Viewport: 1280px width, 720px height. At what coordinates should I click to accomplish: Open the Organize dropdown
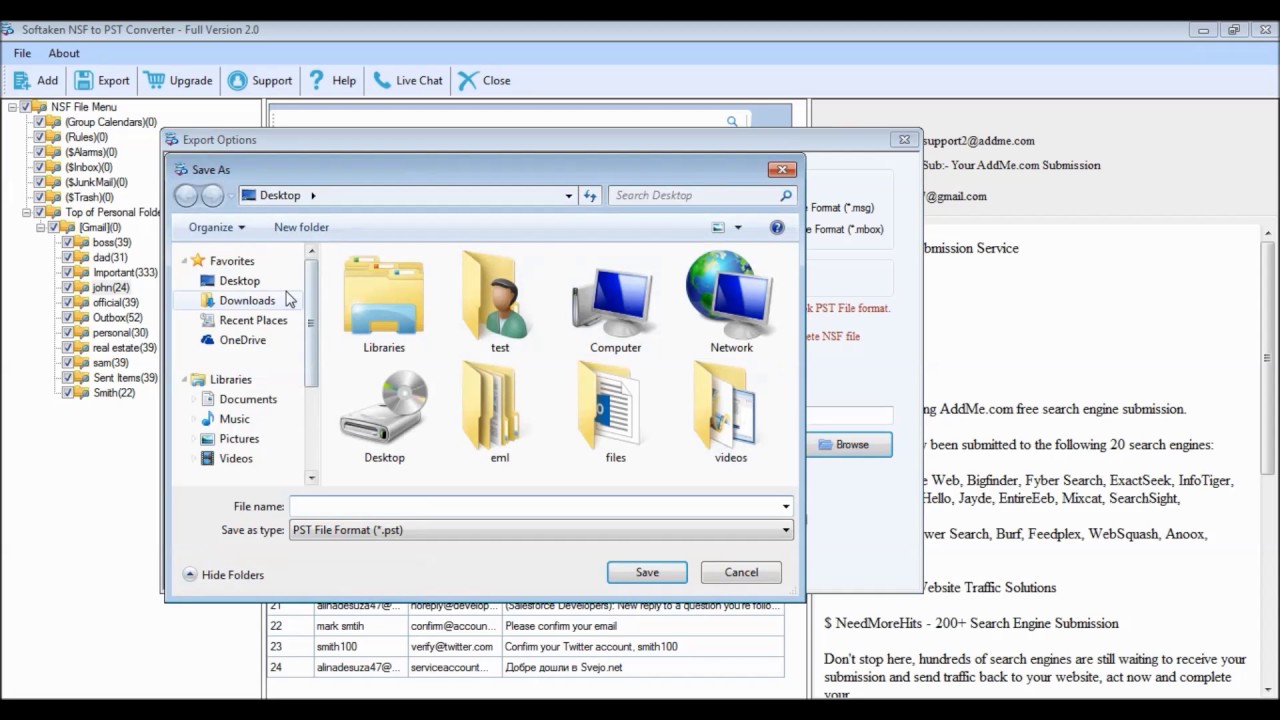pos(216,227)
